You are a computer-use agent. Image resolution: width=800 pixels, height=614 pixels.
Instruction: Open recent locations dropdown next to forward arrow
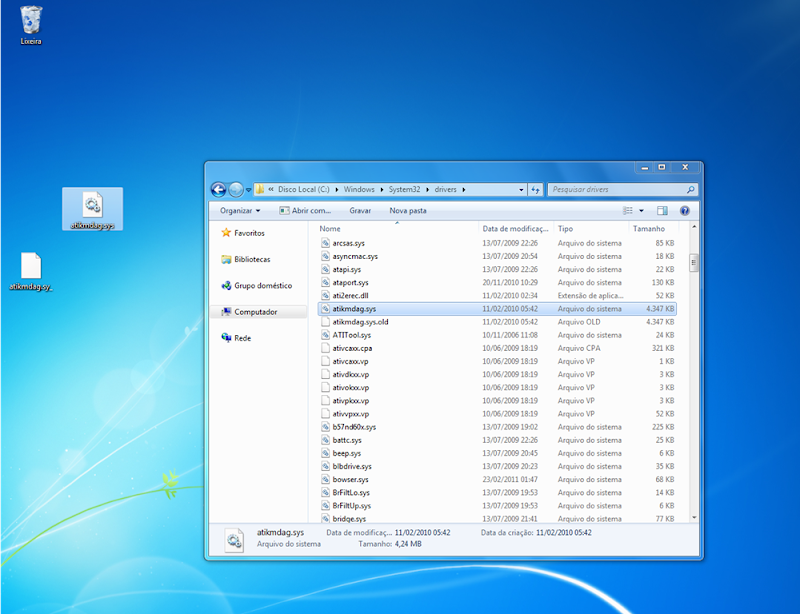[x=248, y=189]
